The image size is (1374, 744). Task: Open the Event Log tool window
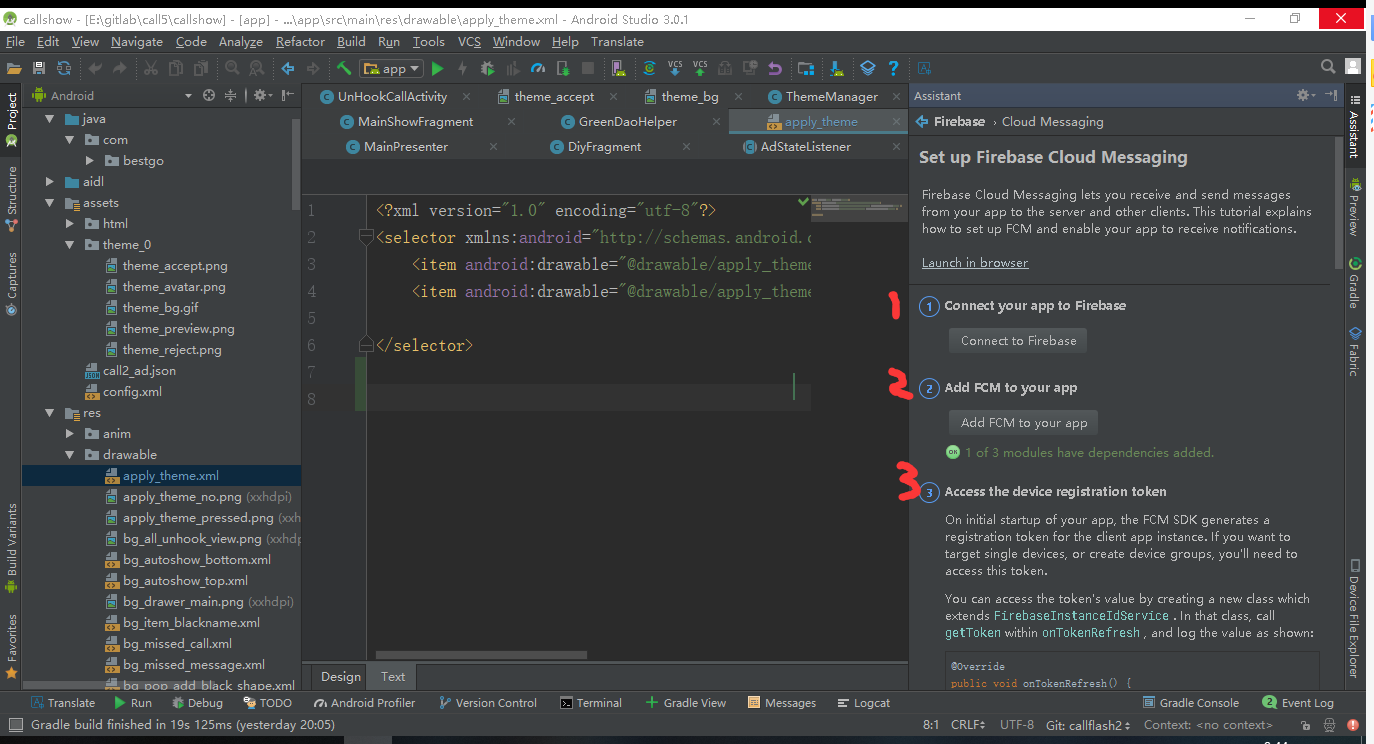tap(1298, 703)
